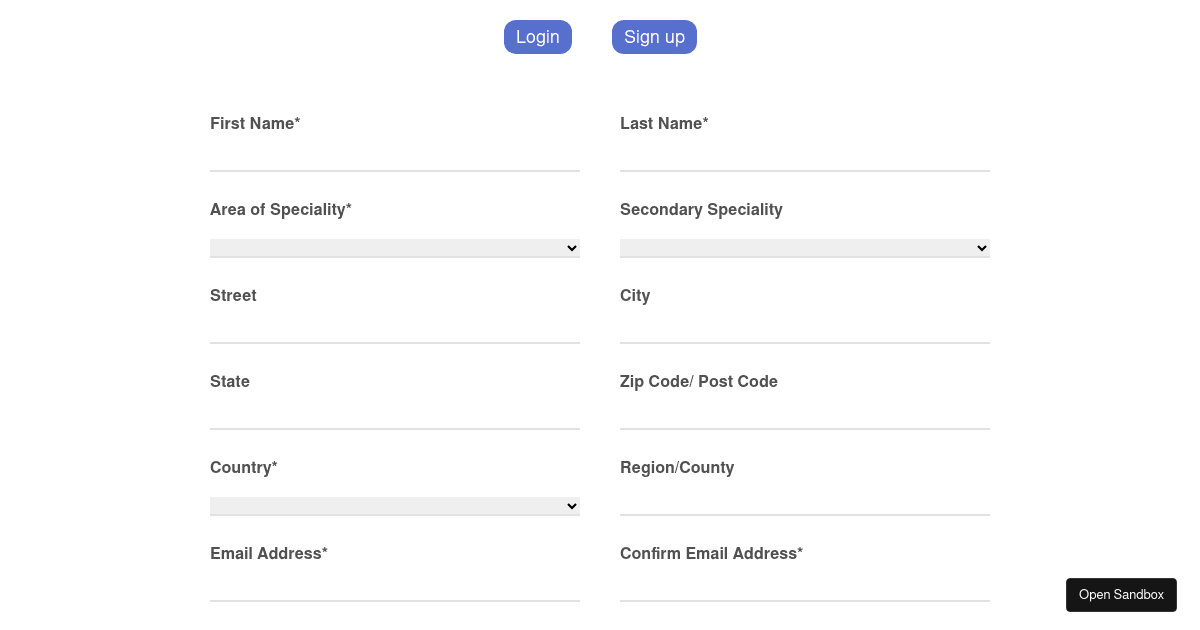This screenshot has height=630, width=1200.
Task: Switch to the Sign up tab
Action: pyautogui.click(x=654, y=36)
